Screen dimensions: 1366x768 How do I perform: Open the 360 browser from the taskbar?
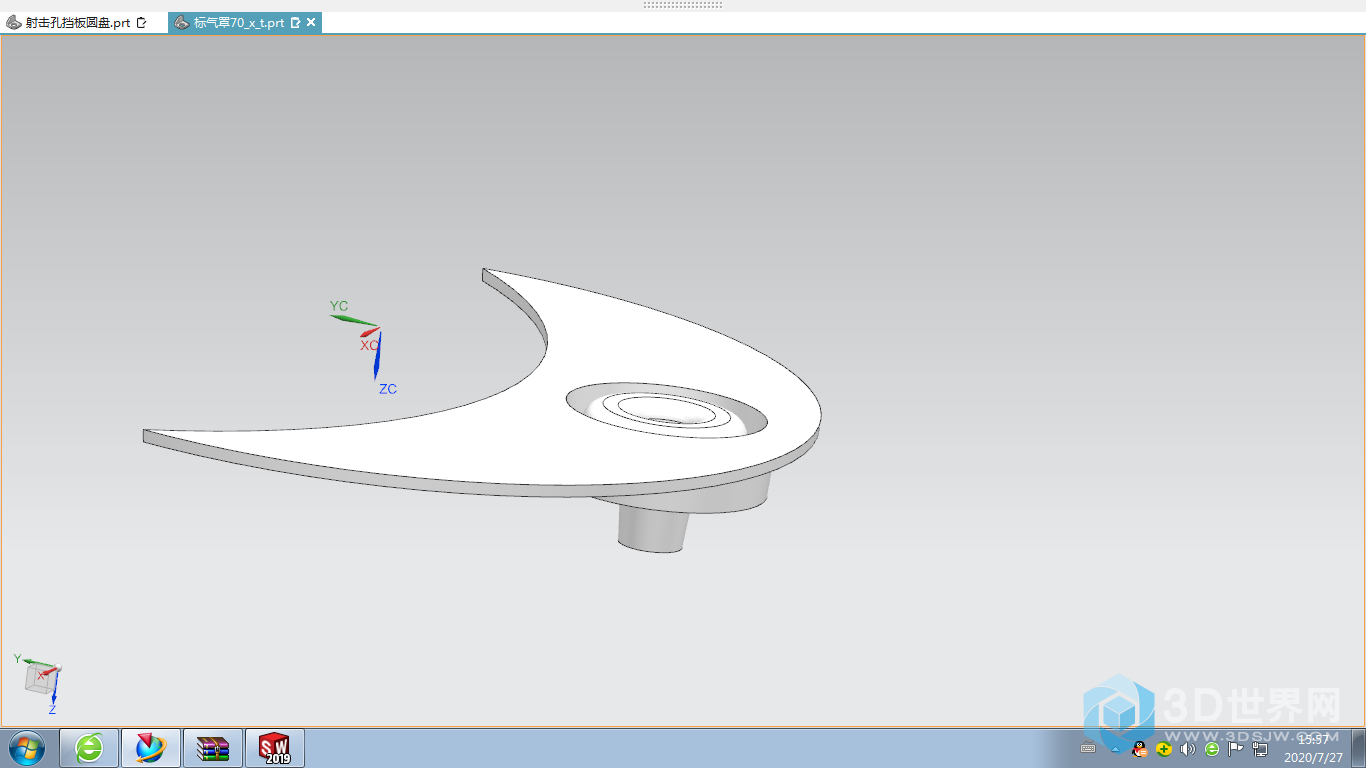(90, 748)
